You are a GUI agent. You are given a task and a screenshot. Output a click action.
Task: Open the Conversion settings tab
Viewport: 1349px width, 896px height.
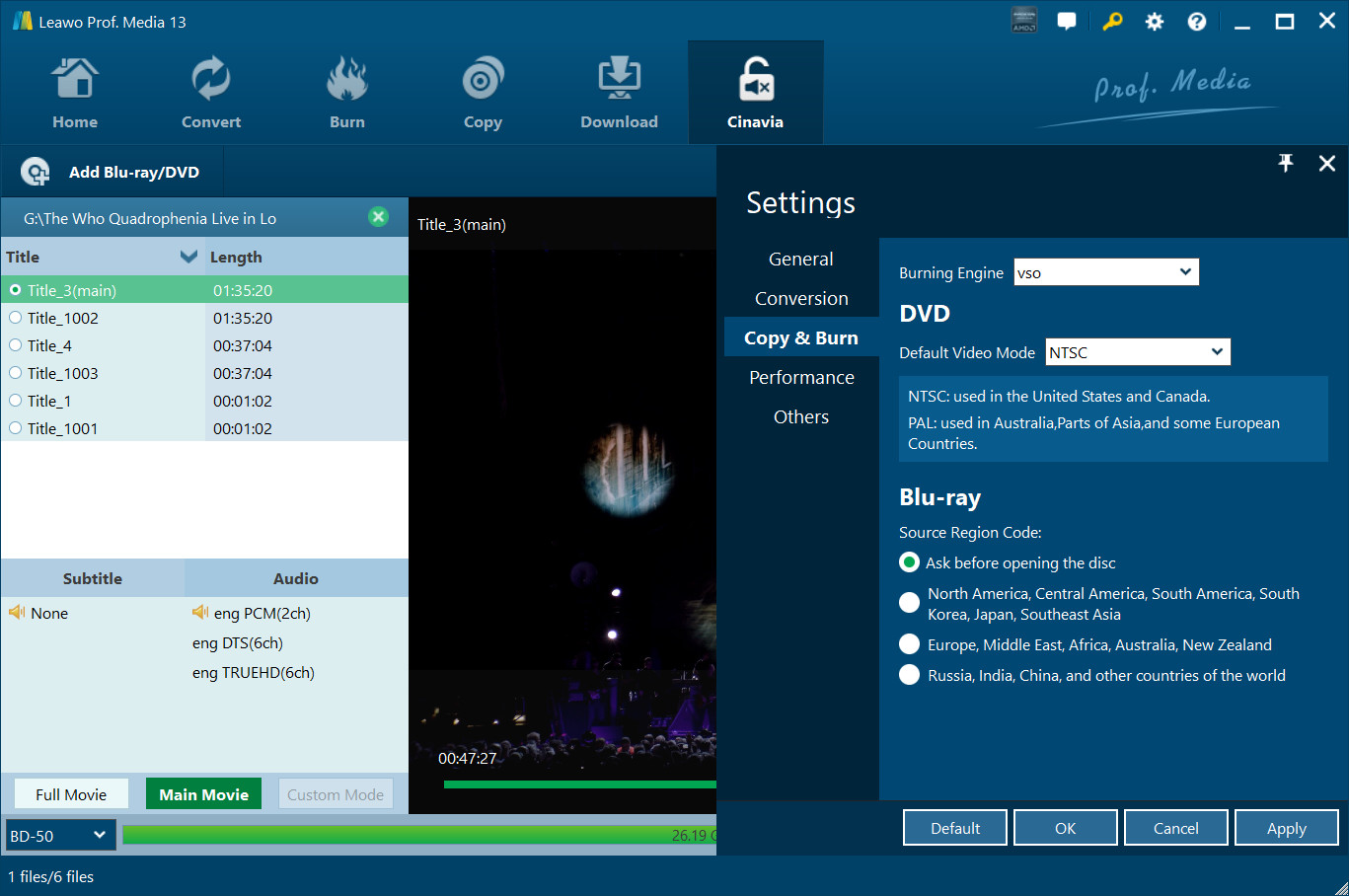pyautogui.click(x=801, y=299)
